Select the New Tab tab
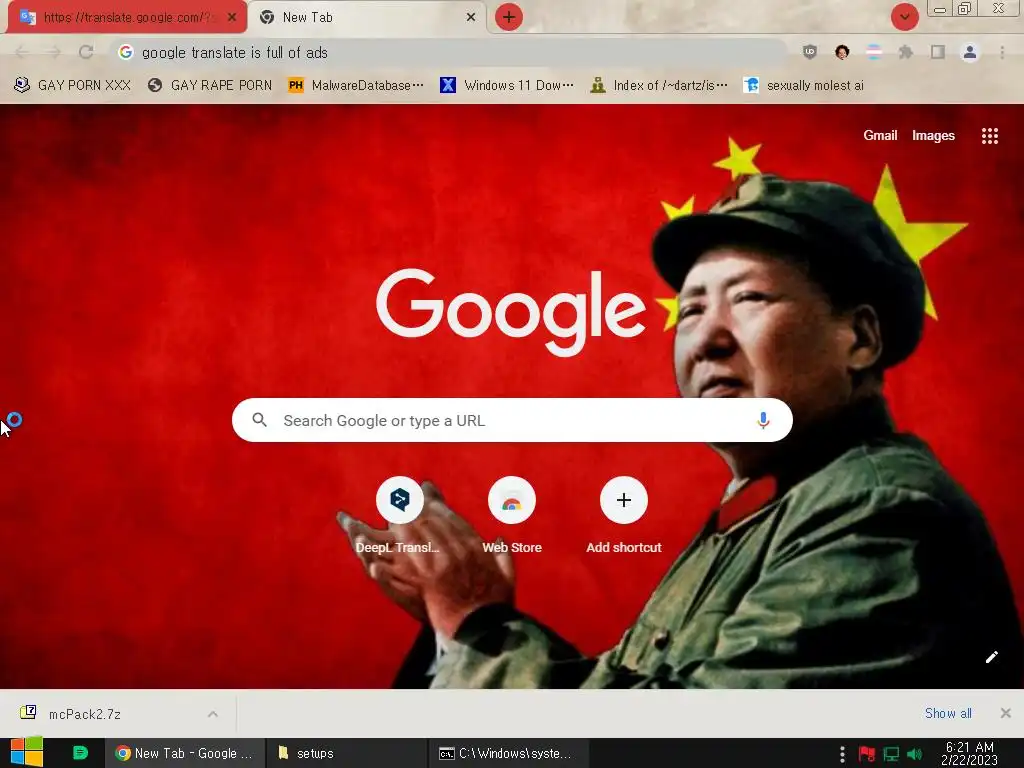Viewport: 1024px width, 768px height. pyautogui.click(x=367, y=18)
